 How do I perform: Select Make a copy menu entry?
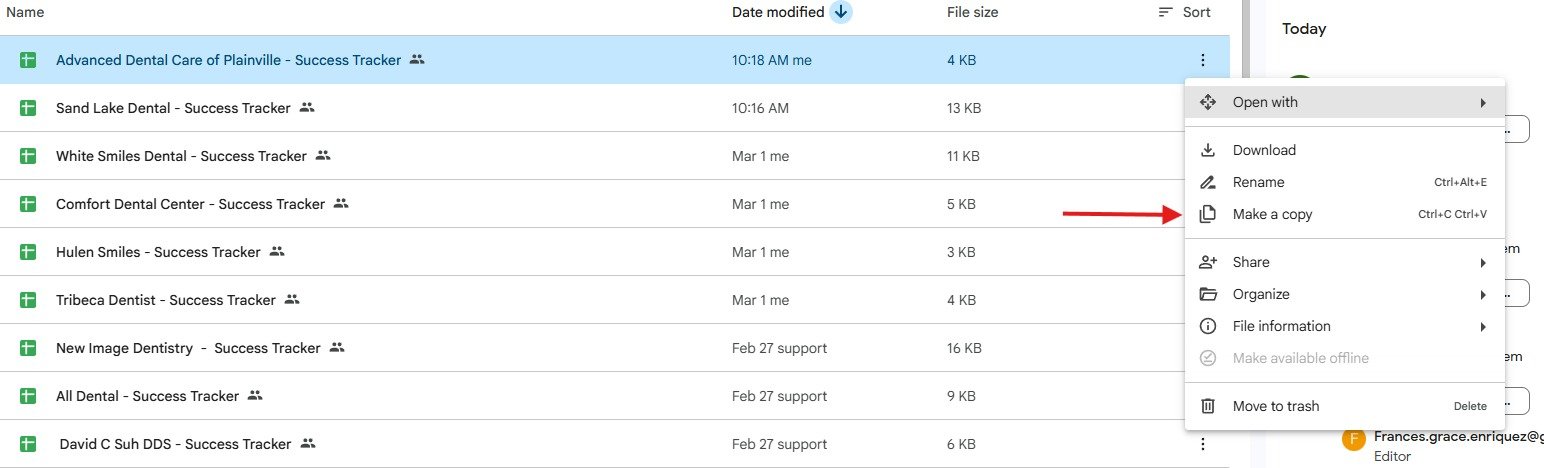[x=1272, y=214]
